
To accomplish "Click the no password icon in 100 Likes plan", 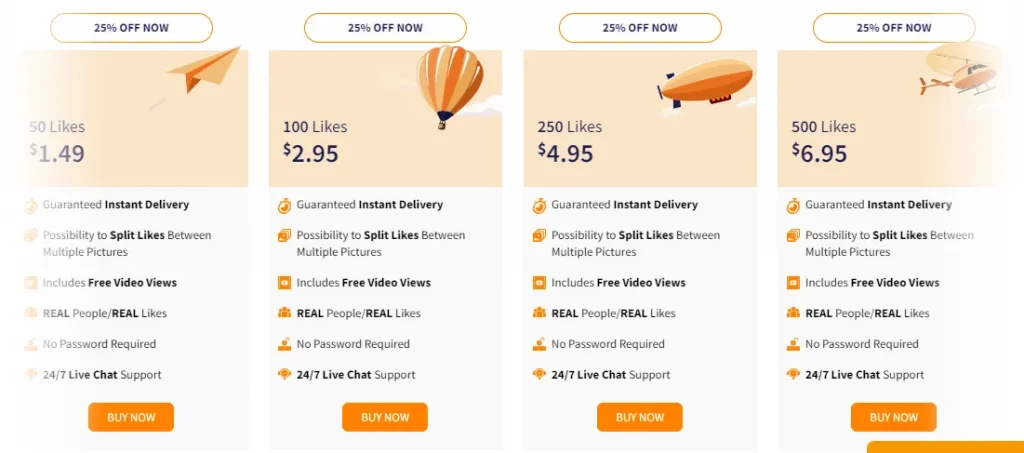I will click(x=284, y=344).
